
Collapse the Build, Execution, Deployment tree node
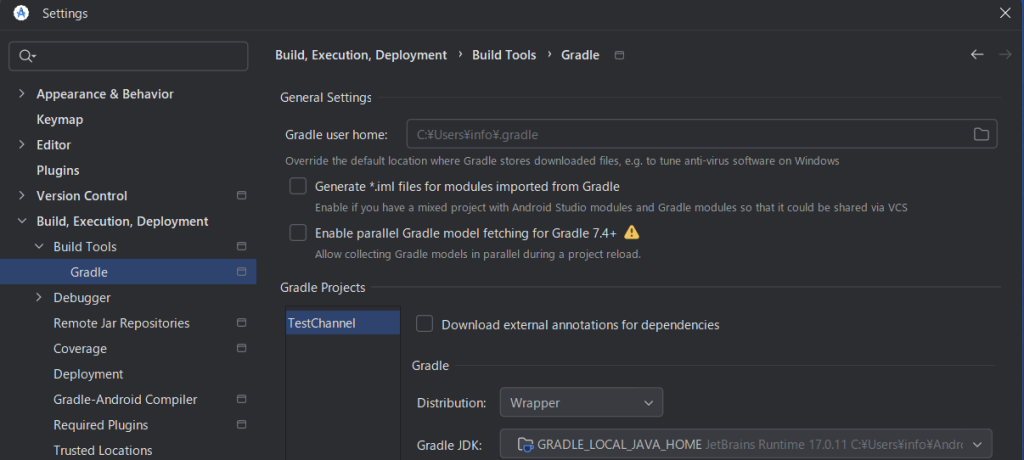[22, 221]
